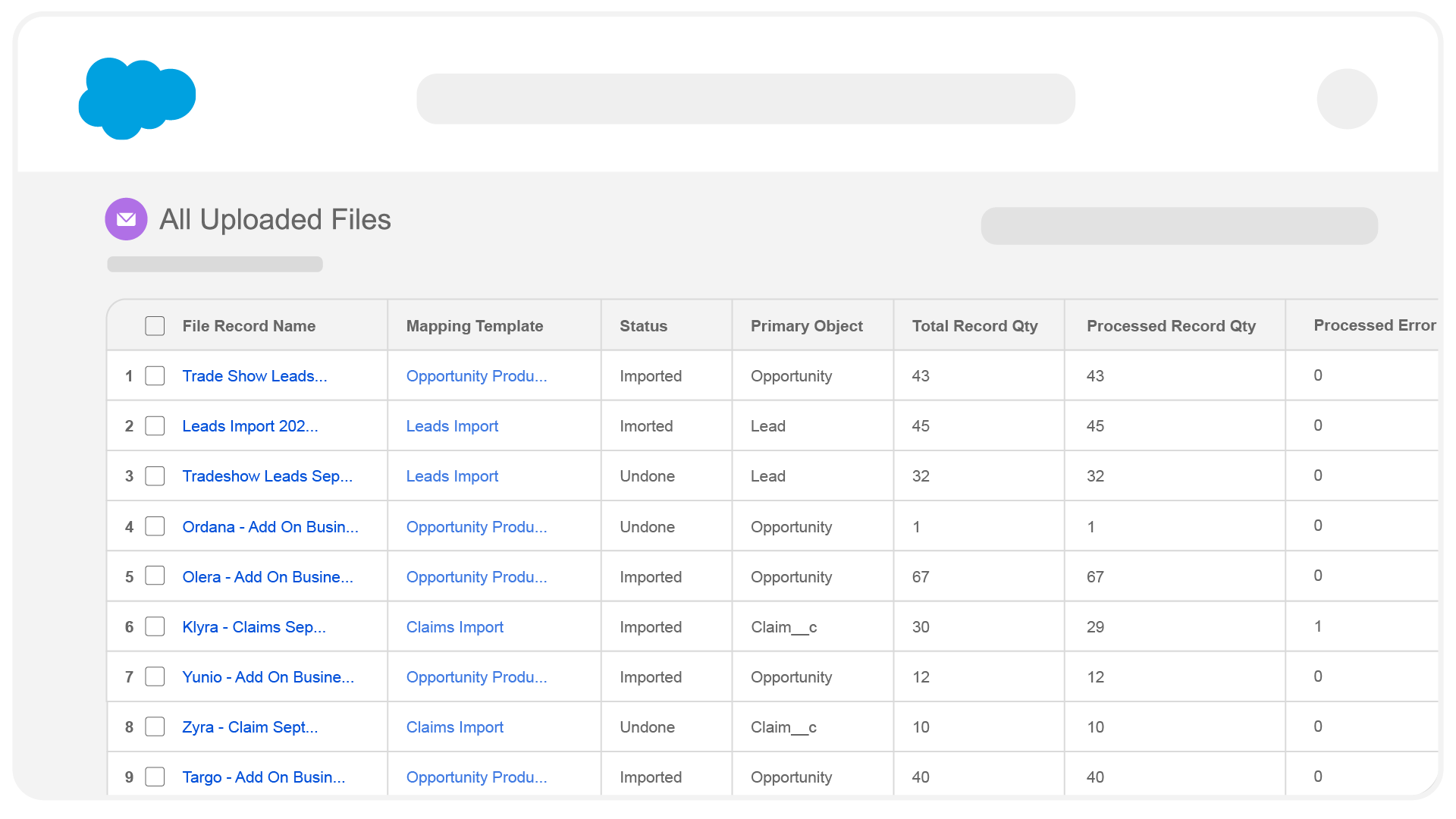
Task: Open the Trade Show Leads file record
Action: 254,375
